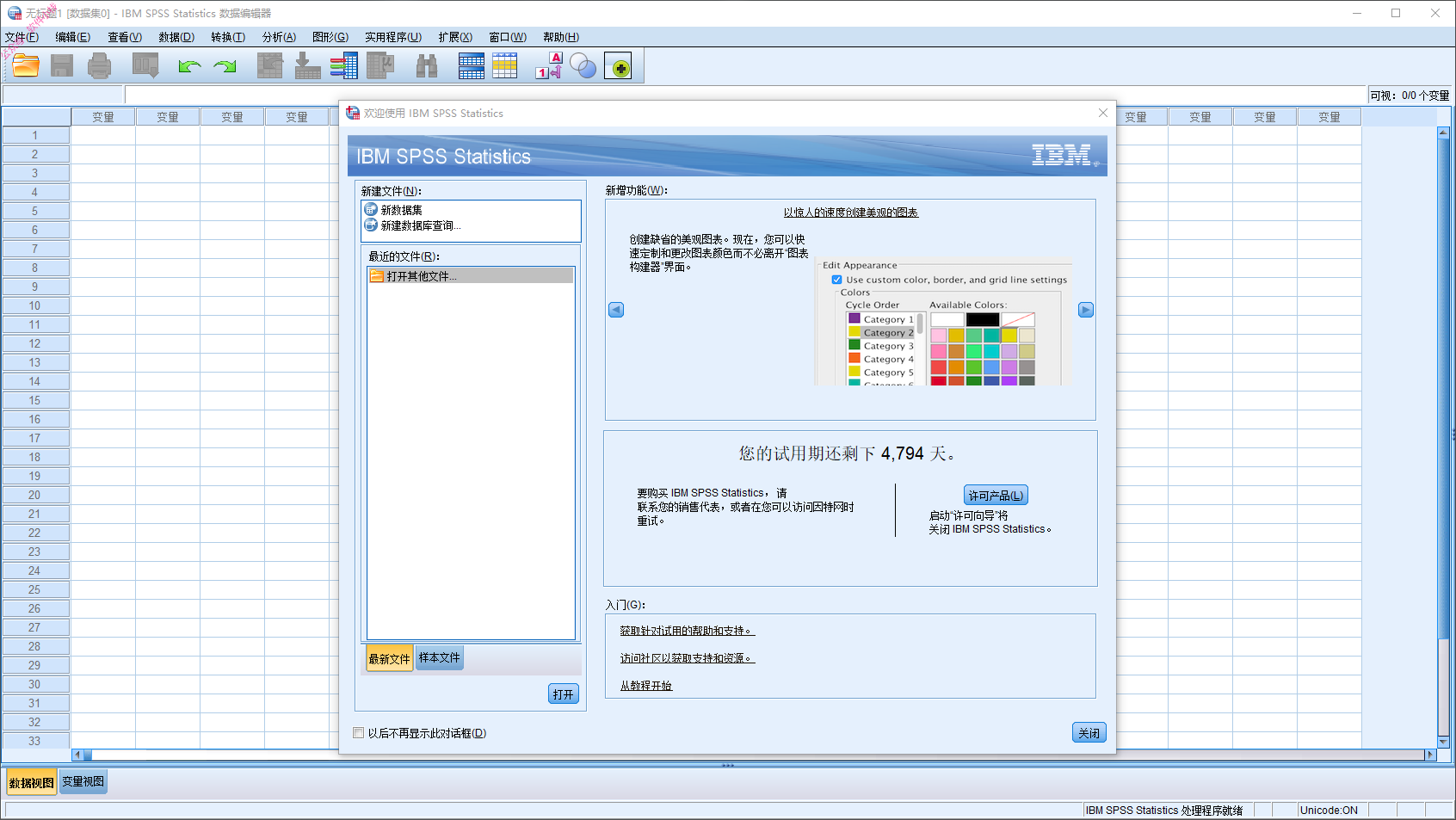Open the 转换(T) menu
The width and height of the screenshot is (1456, 820).
coord(228,37)
